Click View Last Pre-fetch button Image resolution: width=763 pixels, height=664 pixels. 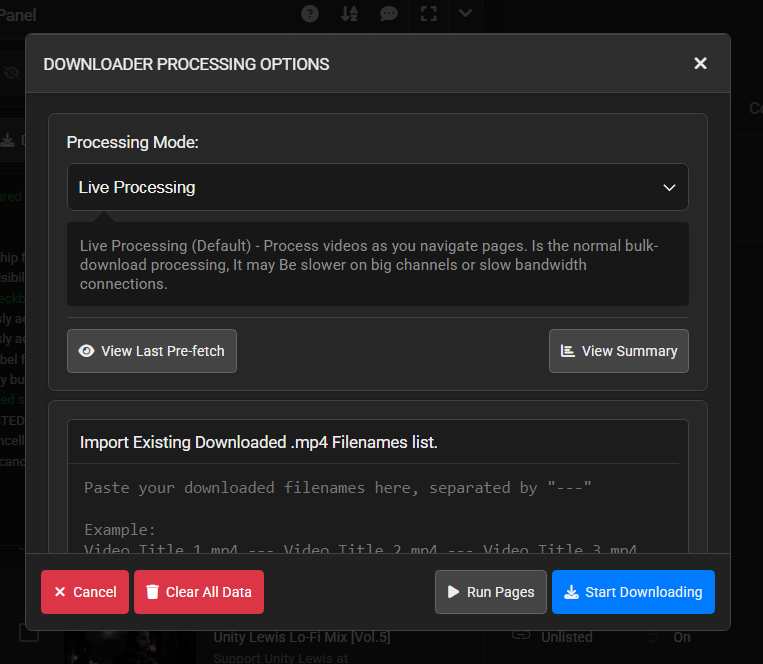click(152, 351)
